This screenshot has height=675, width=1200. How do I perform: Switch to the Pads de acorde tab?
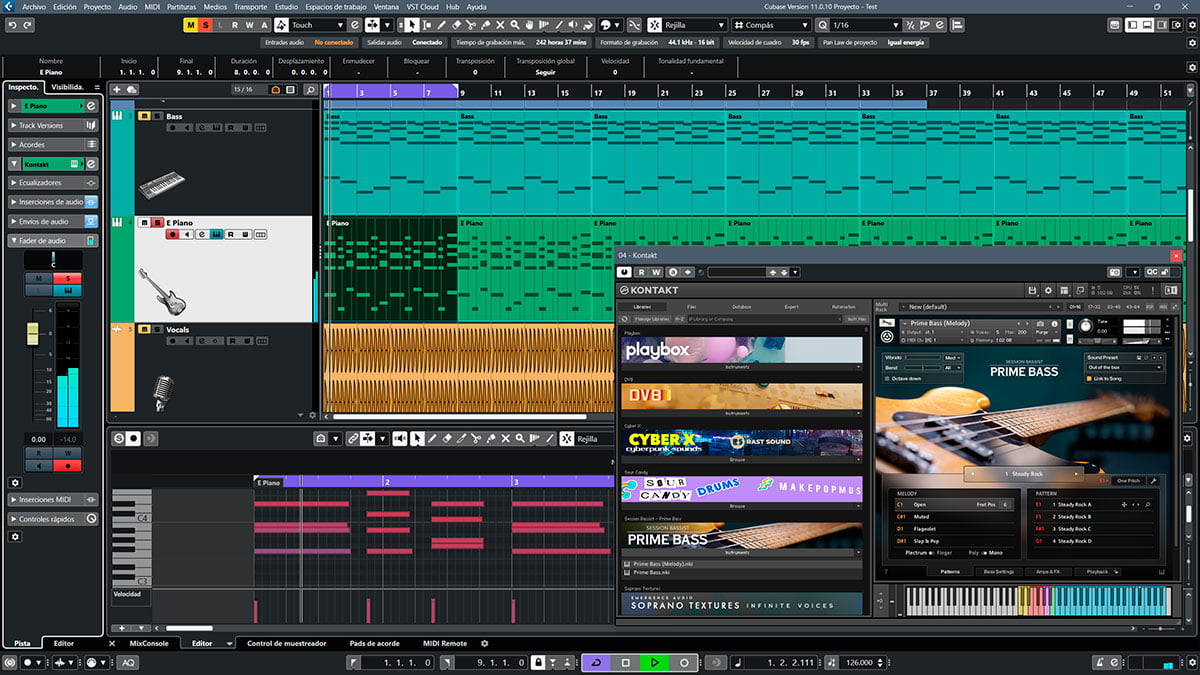click(375, 643)
